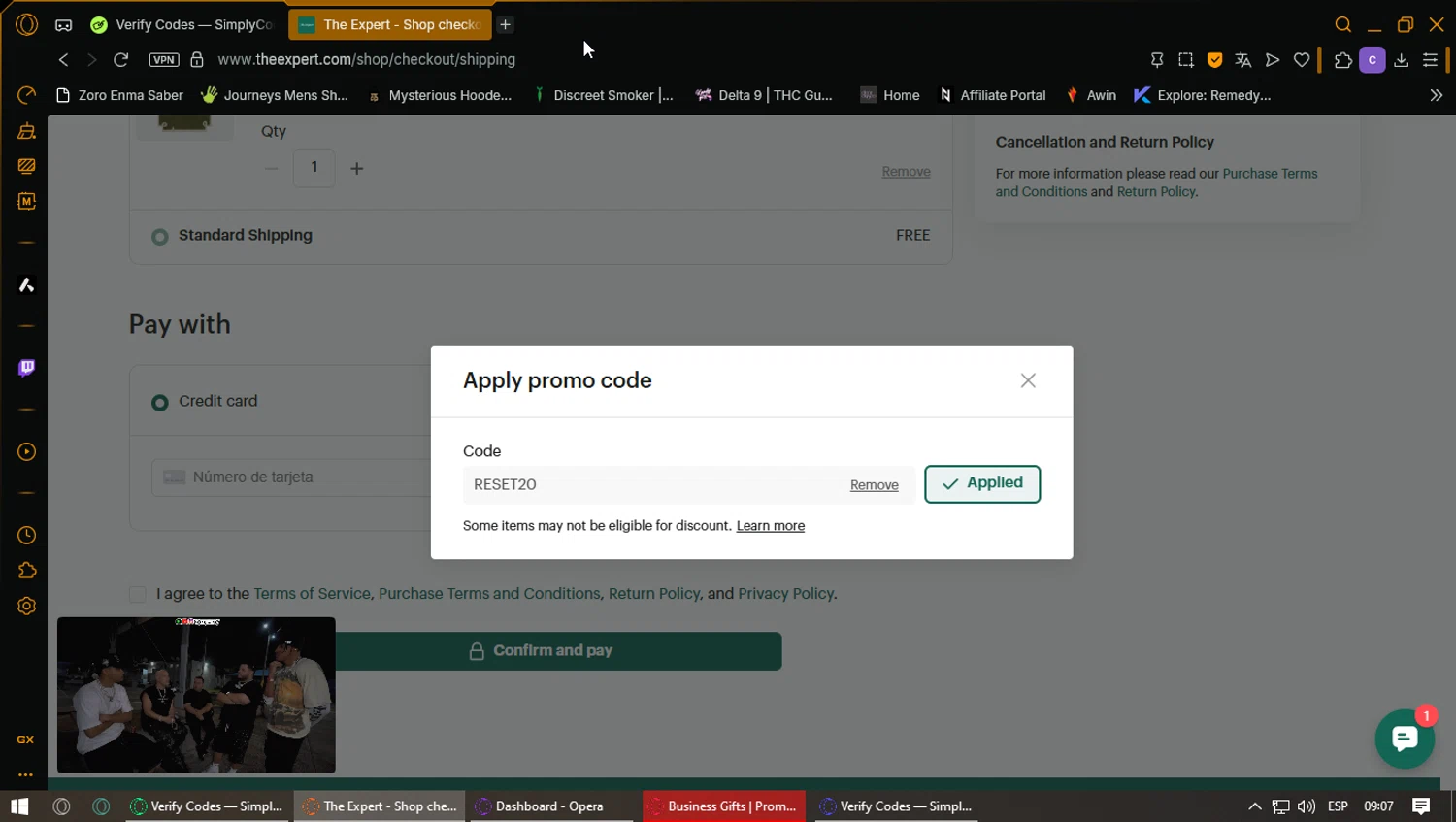Viewport: 1456px width, 822px height.
Task: Select The Expert - Shop checkout tab
Action: point(390,24)
